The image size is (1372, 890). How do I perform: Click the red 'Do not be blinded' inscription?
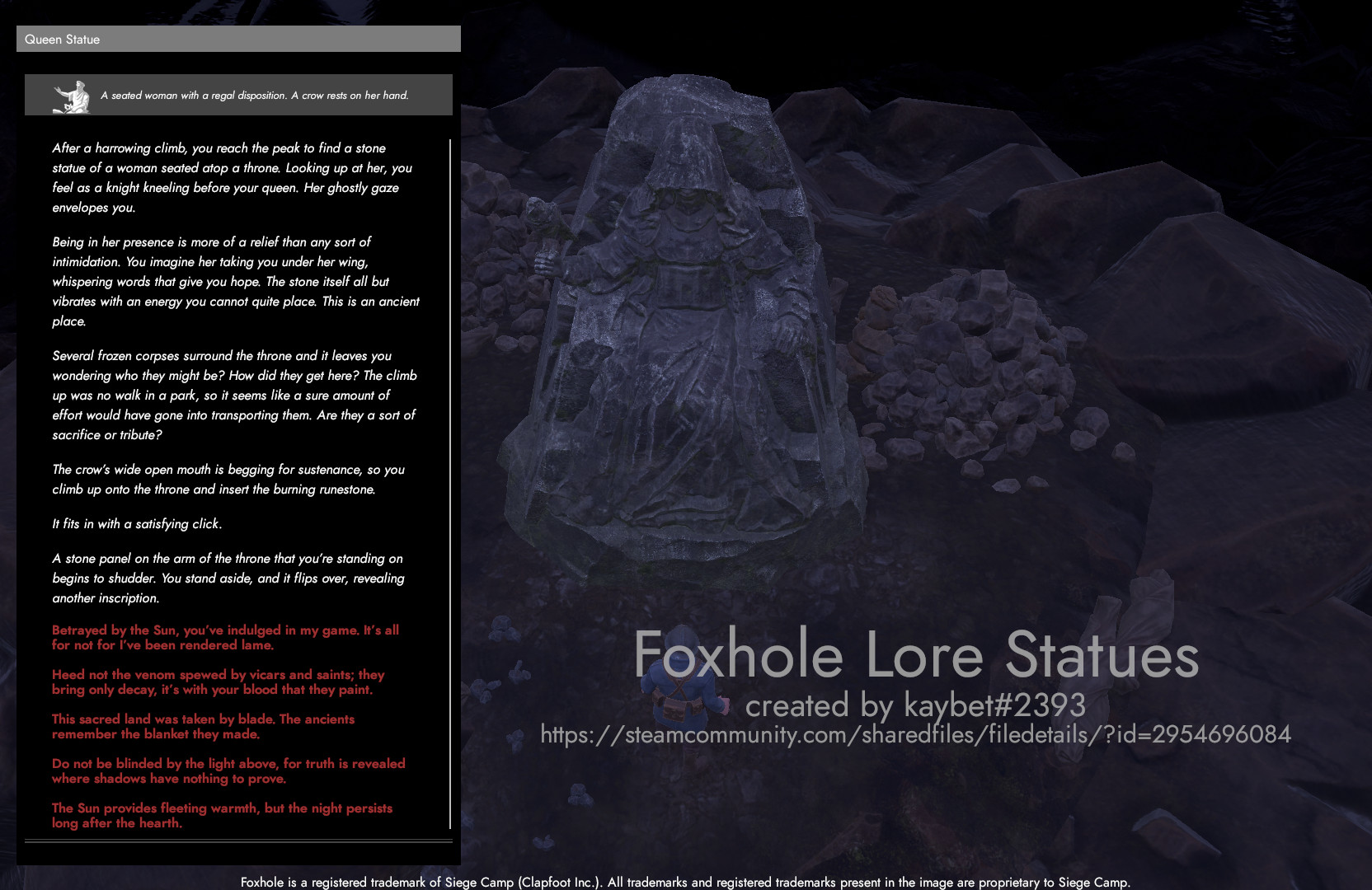pyautogui.click(x=229, y=771)
